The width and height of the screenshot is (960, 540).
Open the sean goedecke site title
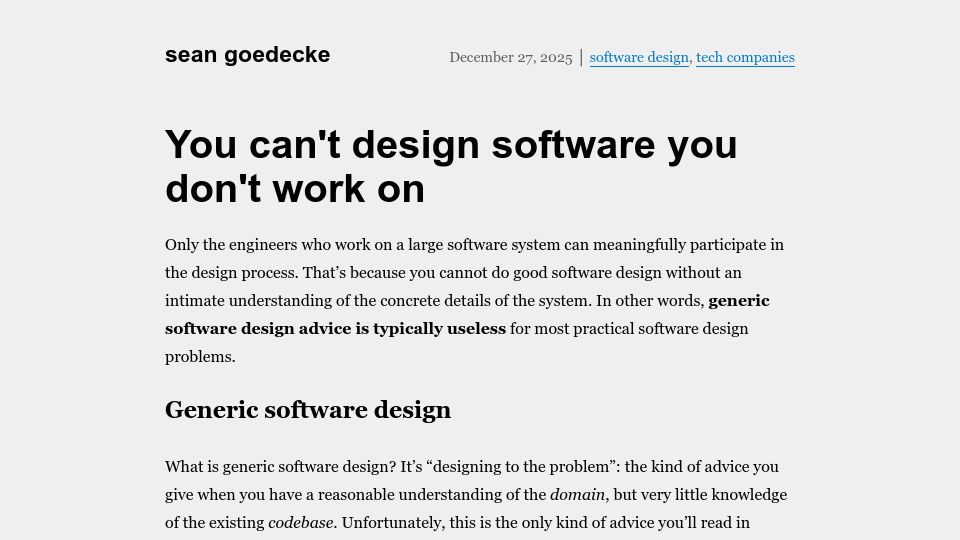click(x=247, y=54)
